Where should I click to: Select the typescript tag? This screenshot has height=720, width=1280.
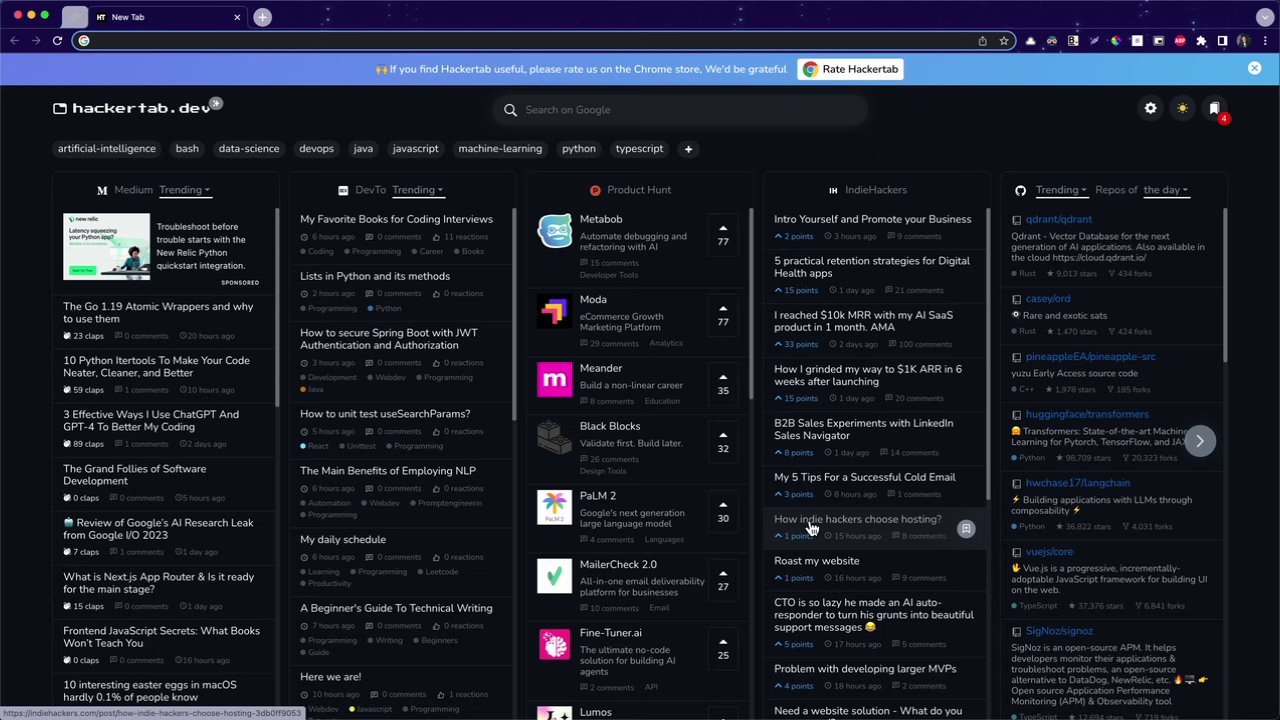click(639, 149)
